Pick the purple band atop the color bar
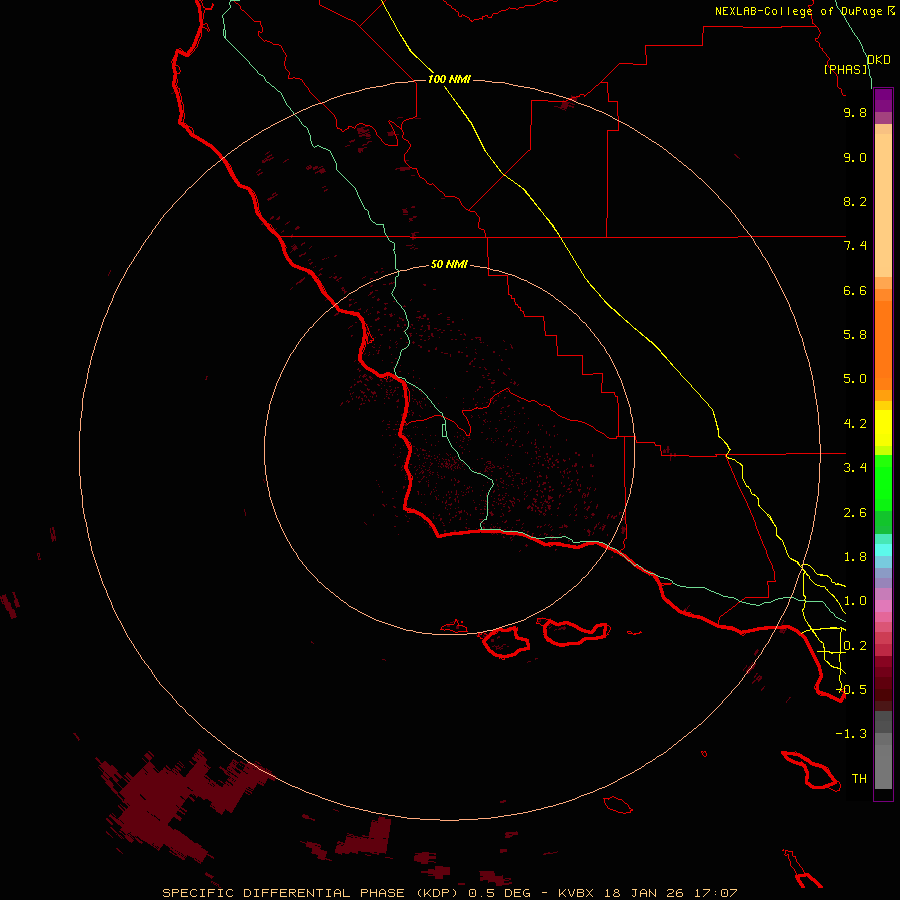Screen dimensions: 900x900 pyautogui.click(x=883, y=100)
